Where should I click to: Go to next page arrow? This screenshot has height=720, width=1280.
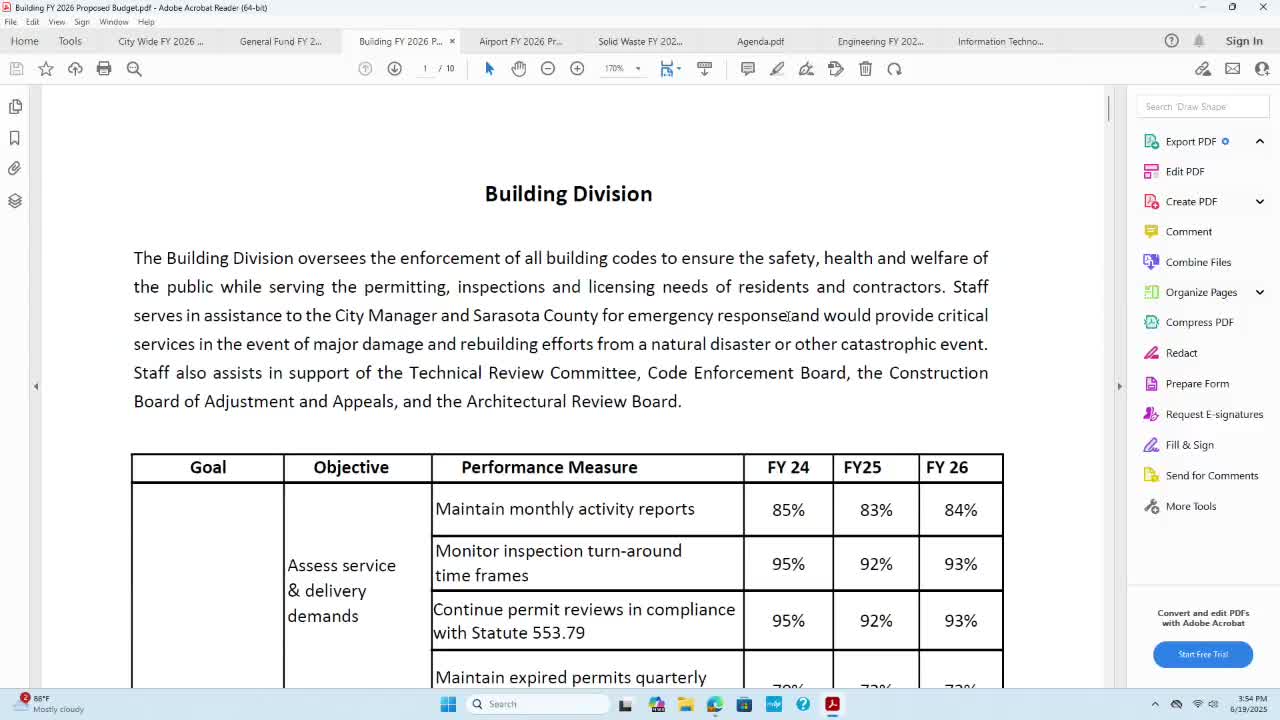[x=394, y=69]
